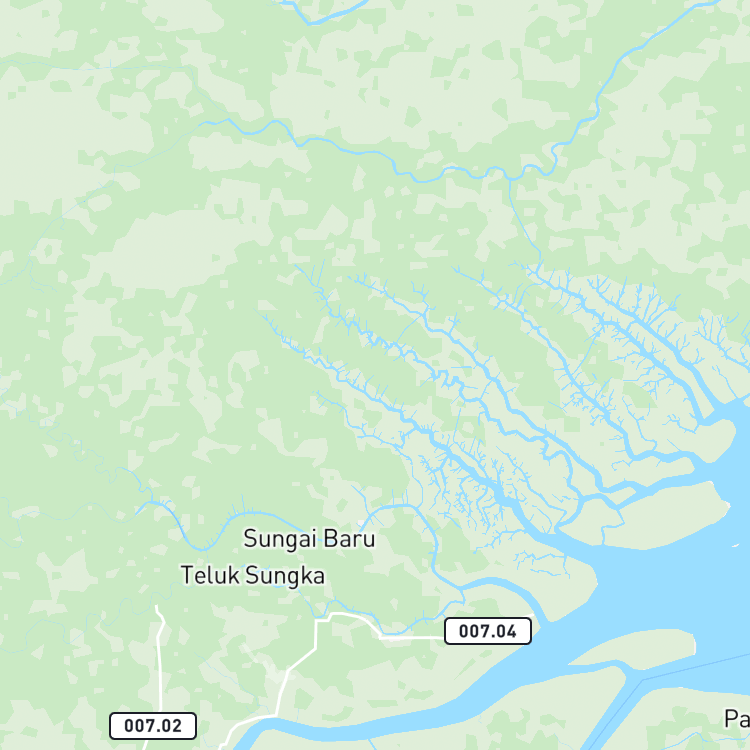Select the river confluence at upper center

tap(510, 178)
